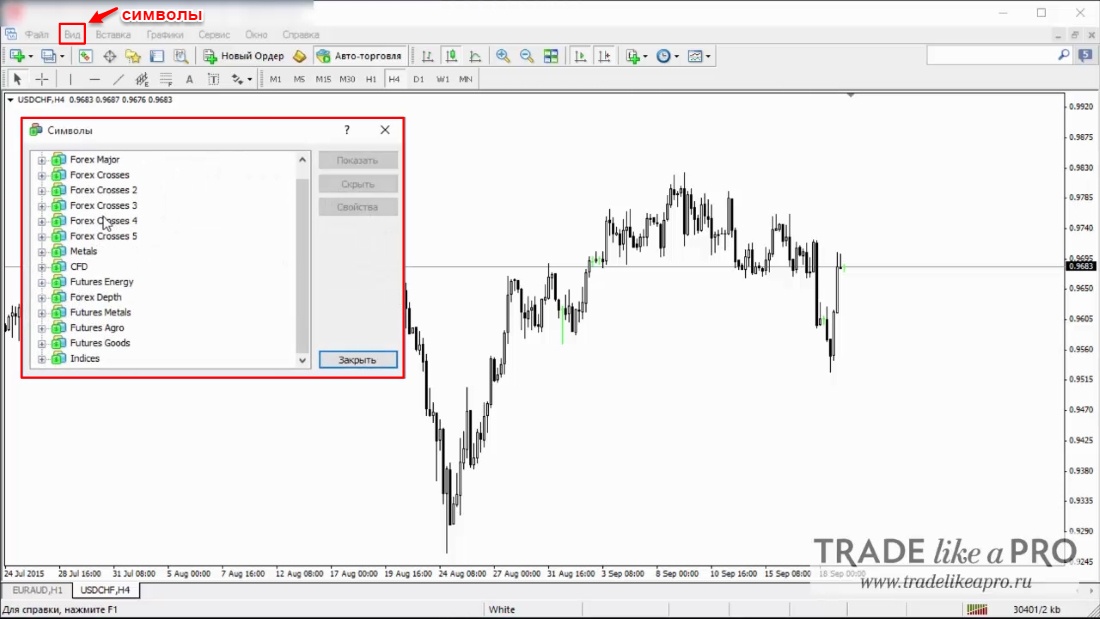Switch timeframe to M1

275,79
